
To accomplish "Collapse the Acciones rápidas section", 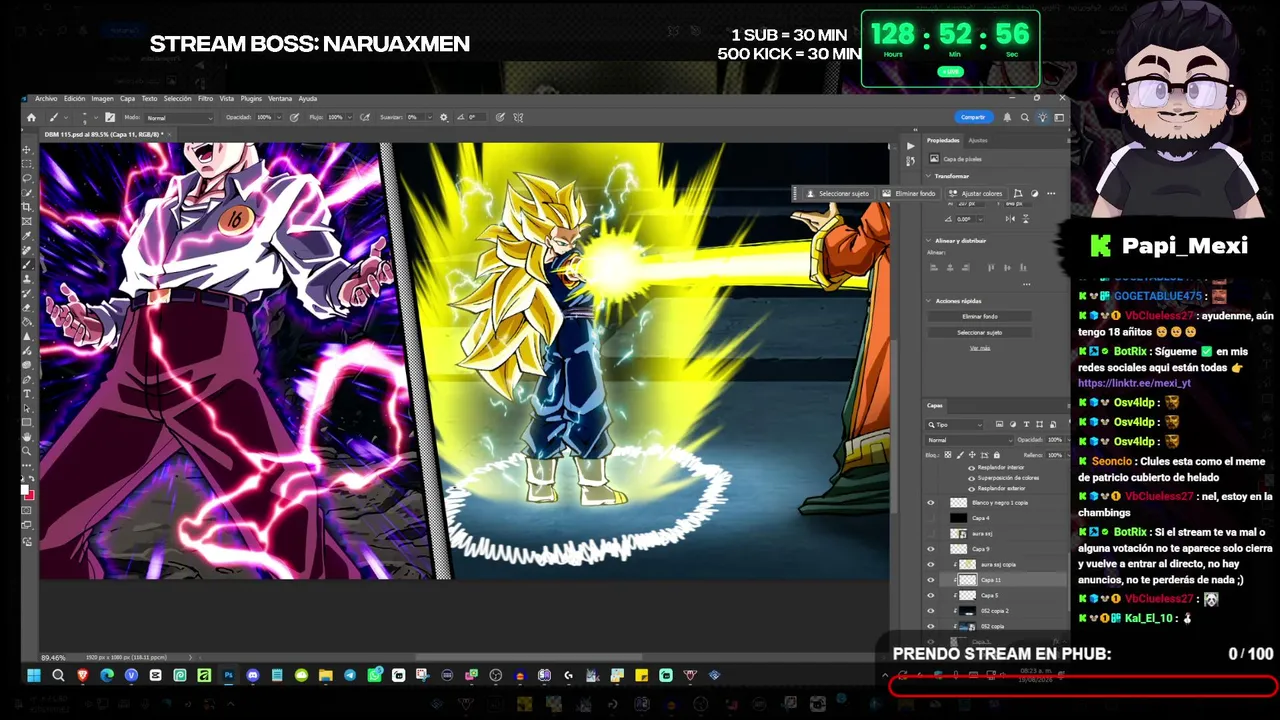I will pyautogui.click(x=928, y=301).
